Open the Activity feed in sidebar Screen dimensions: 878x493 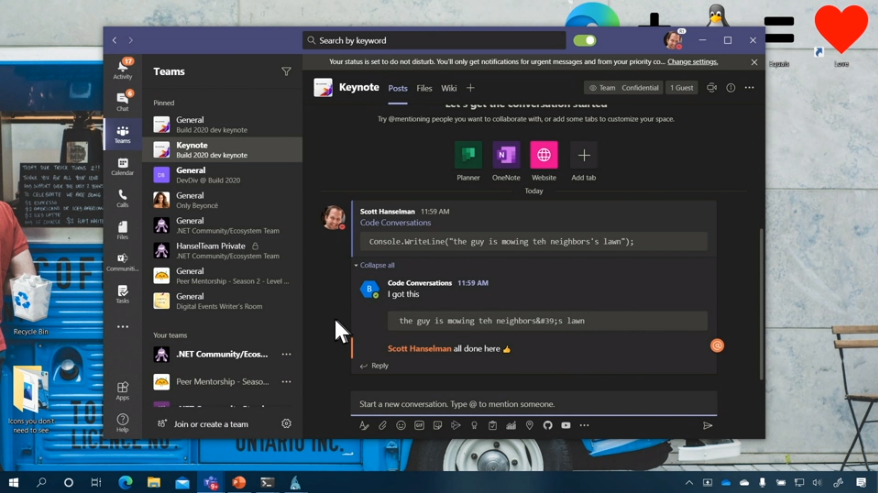123,69
